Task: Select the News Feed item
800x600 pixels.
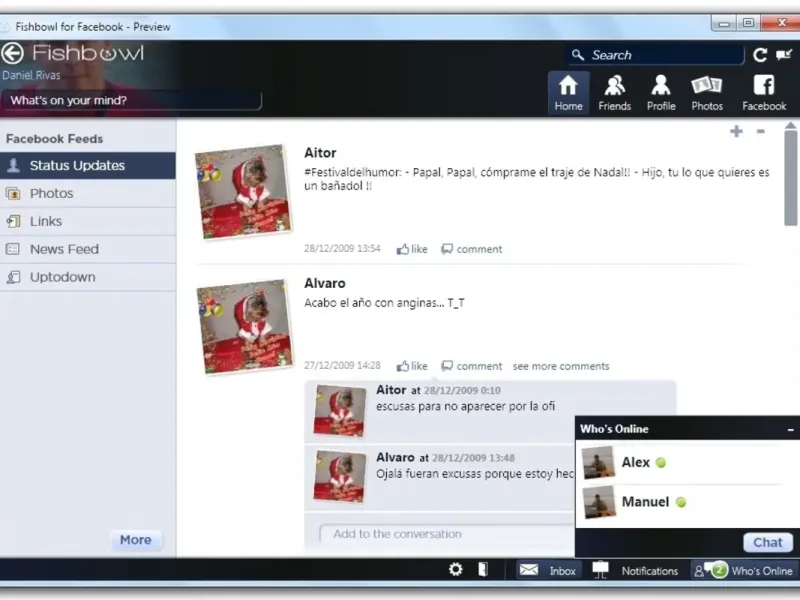Action: click(88, 249)
